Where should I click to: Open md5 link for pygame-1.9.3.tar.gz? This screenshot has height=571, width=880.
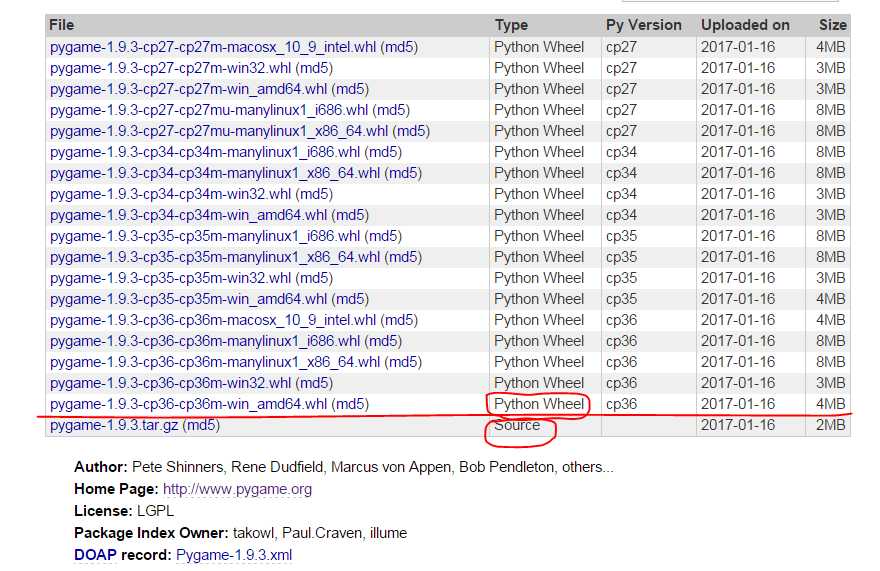(201, 426)
